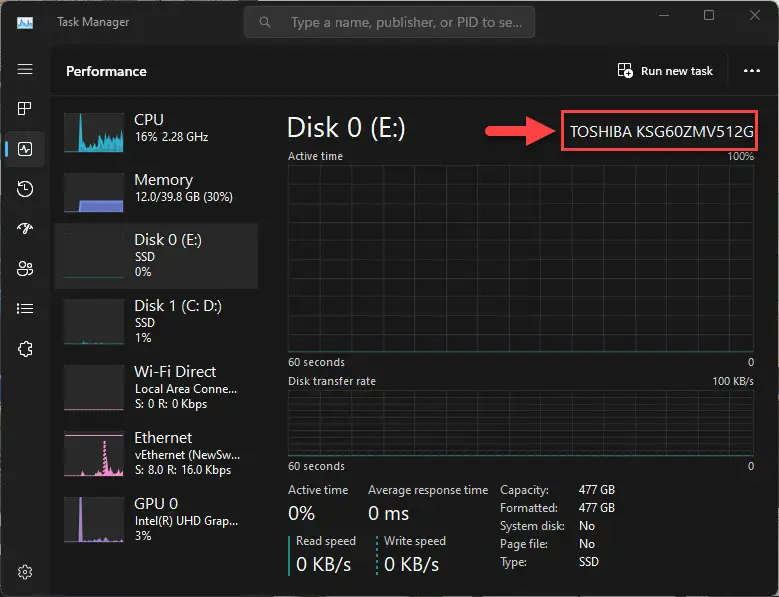Select Memory in the performance list
This screenshot has height=597, width=779.
pyautogui.click(x=156, y=192)
